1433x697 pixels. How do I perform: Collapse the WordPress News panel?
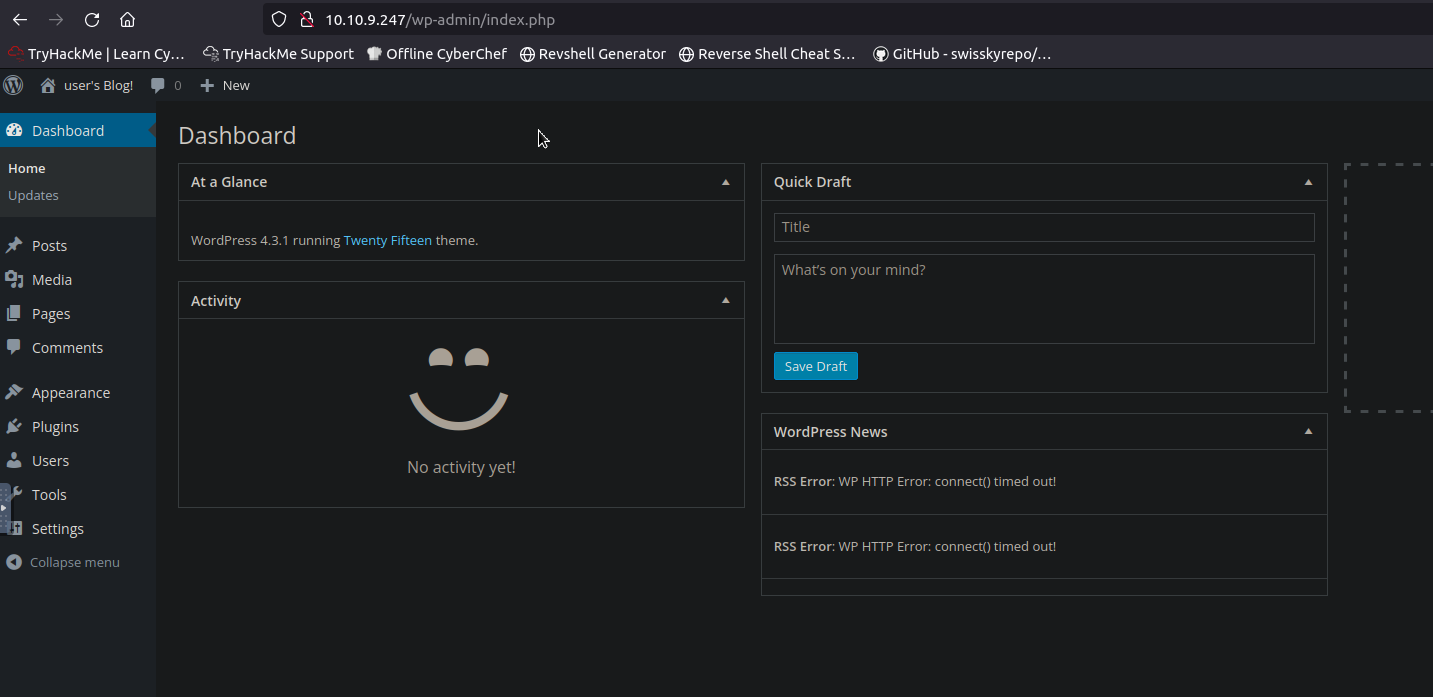[x=1308, y=431]
